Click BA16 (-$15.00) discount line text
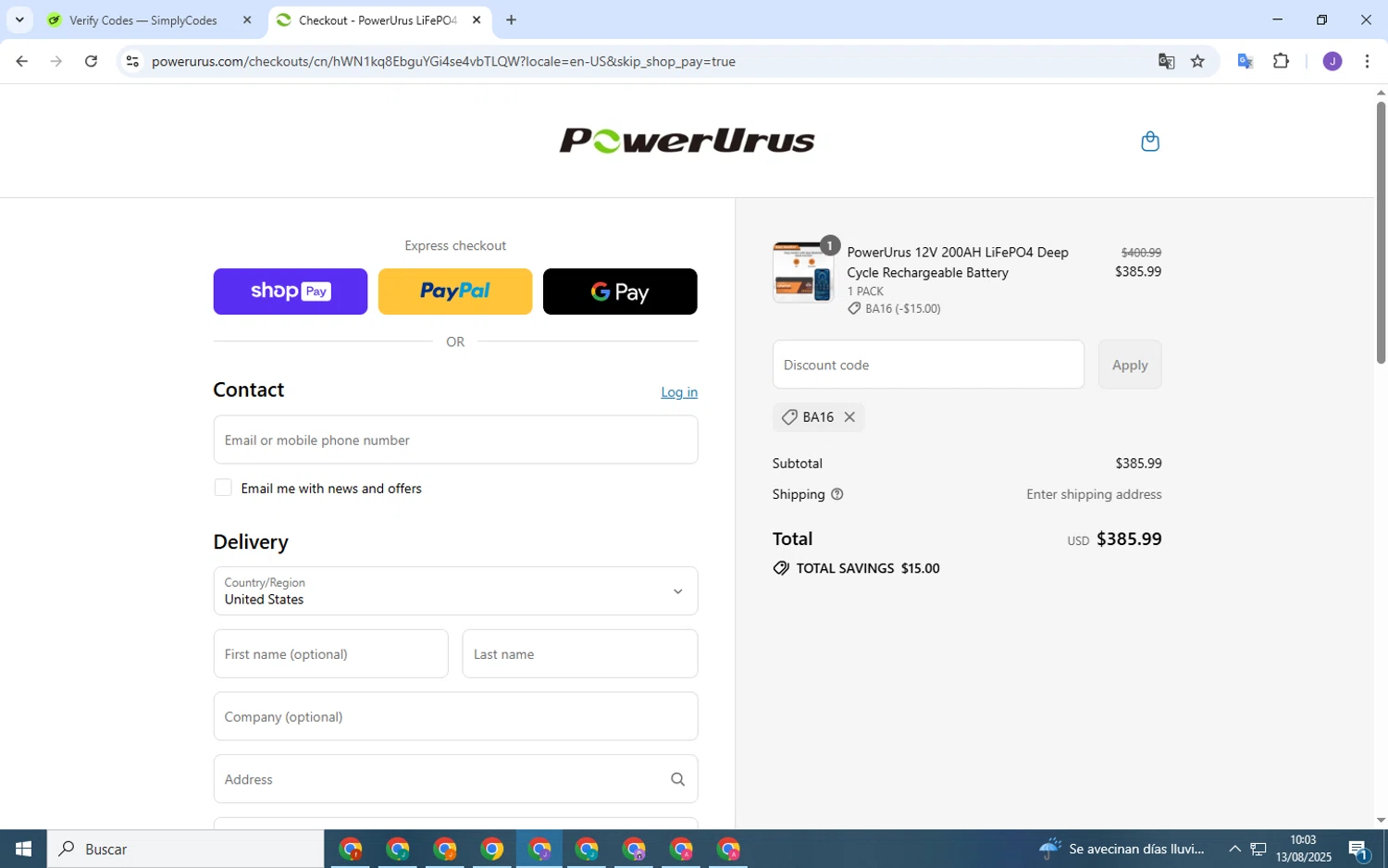Image resolution: width=1388 pixels, height=868 pixels. pos(902,309)
